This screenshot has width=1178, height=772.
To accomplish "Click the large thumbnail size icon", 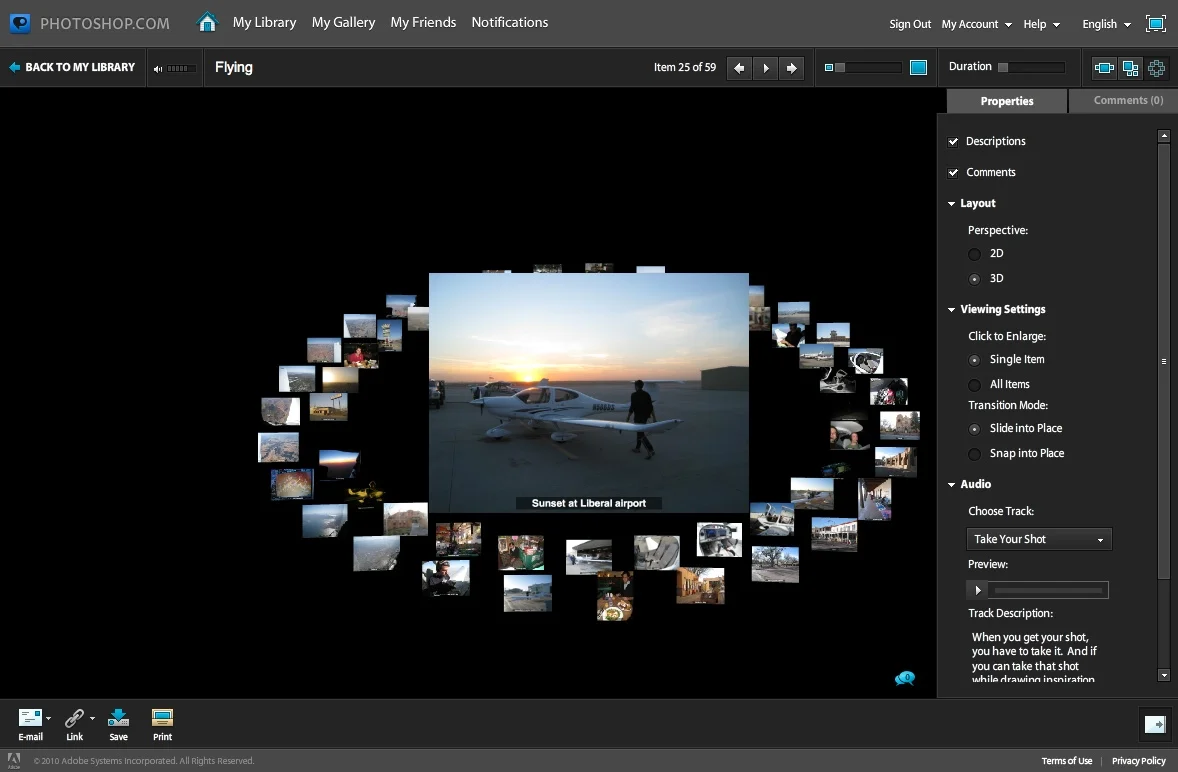I will (918, 68).
